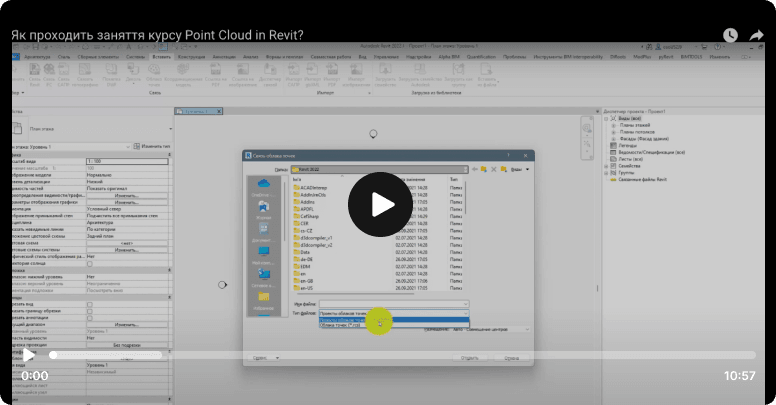
Task: Expand Планы этажей in project browser
Action: click(613, 126)
